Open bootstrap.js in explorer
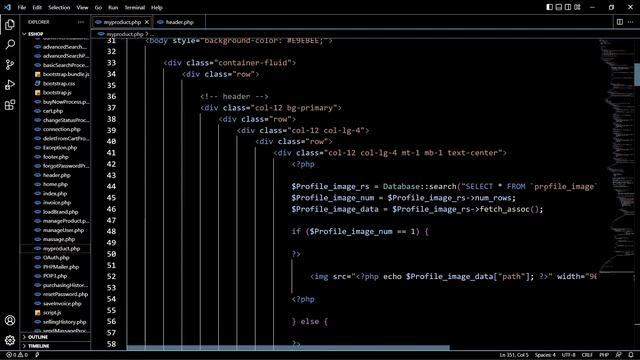 [57, 93]
